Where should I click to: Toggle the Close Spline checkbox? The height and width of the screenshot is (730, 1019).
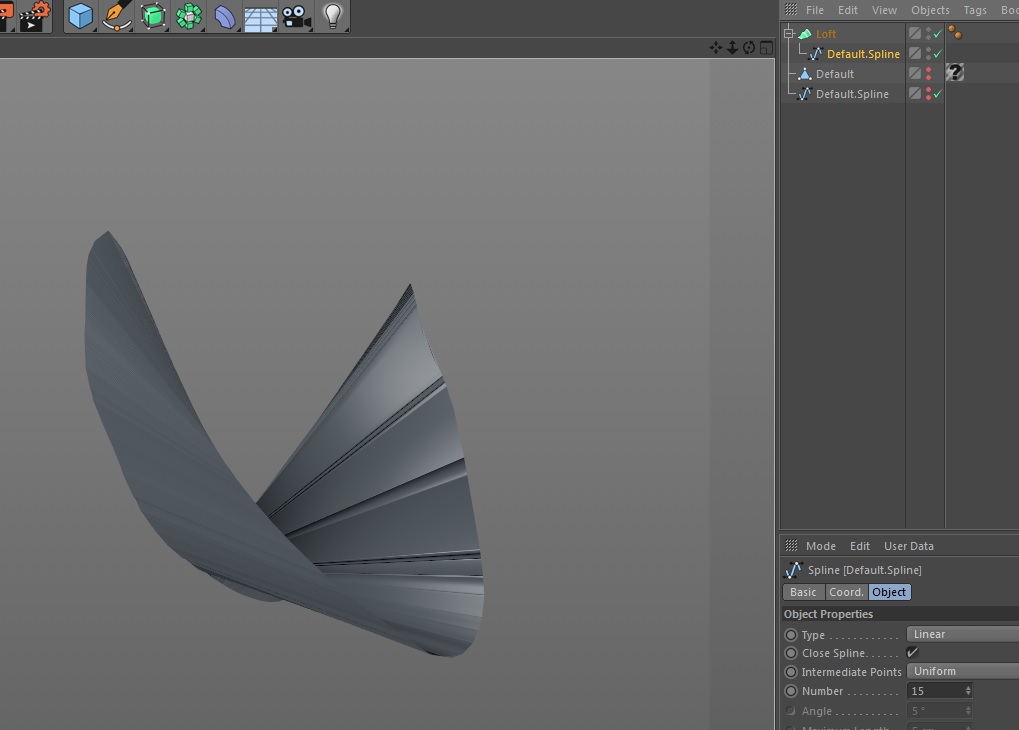pos(912,653)
